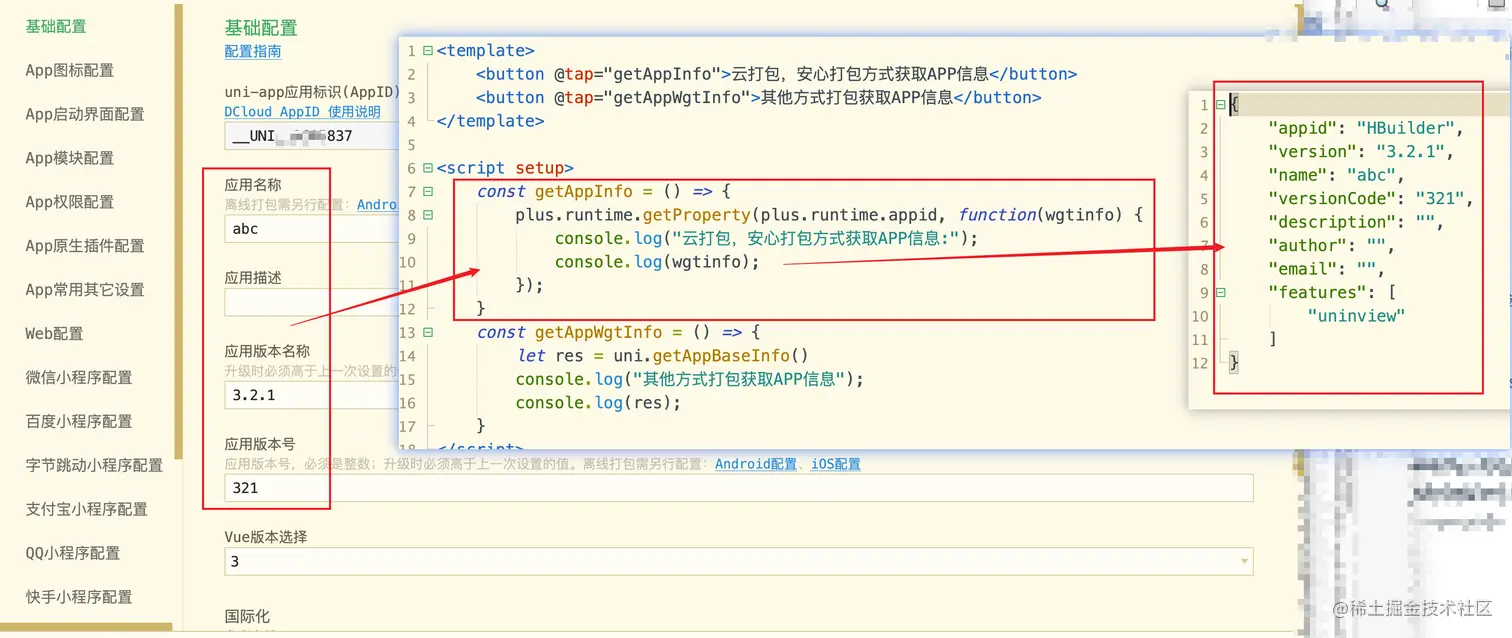
Task: Switch to 微信小程序配置
Action: 79,378
